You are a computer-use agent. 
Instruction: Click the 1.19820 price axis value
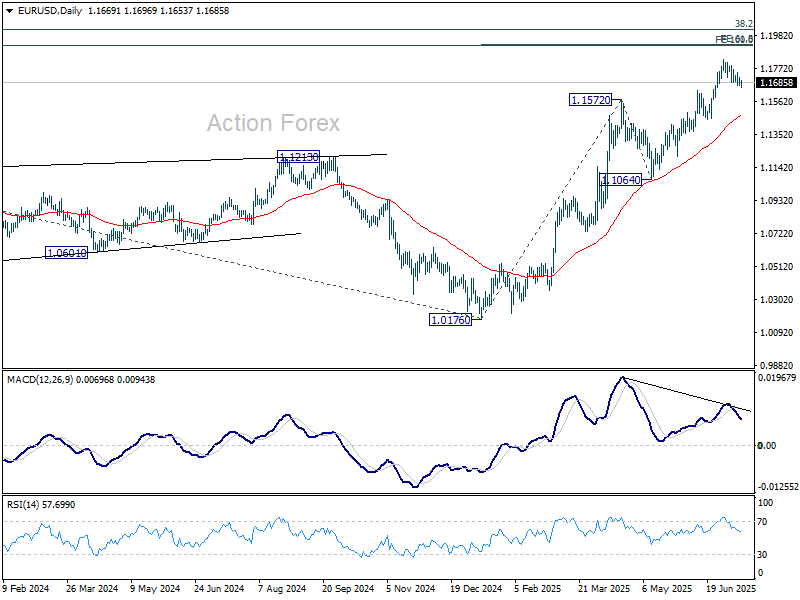(777, 36)
